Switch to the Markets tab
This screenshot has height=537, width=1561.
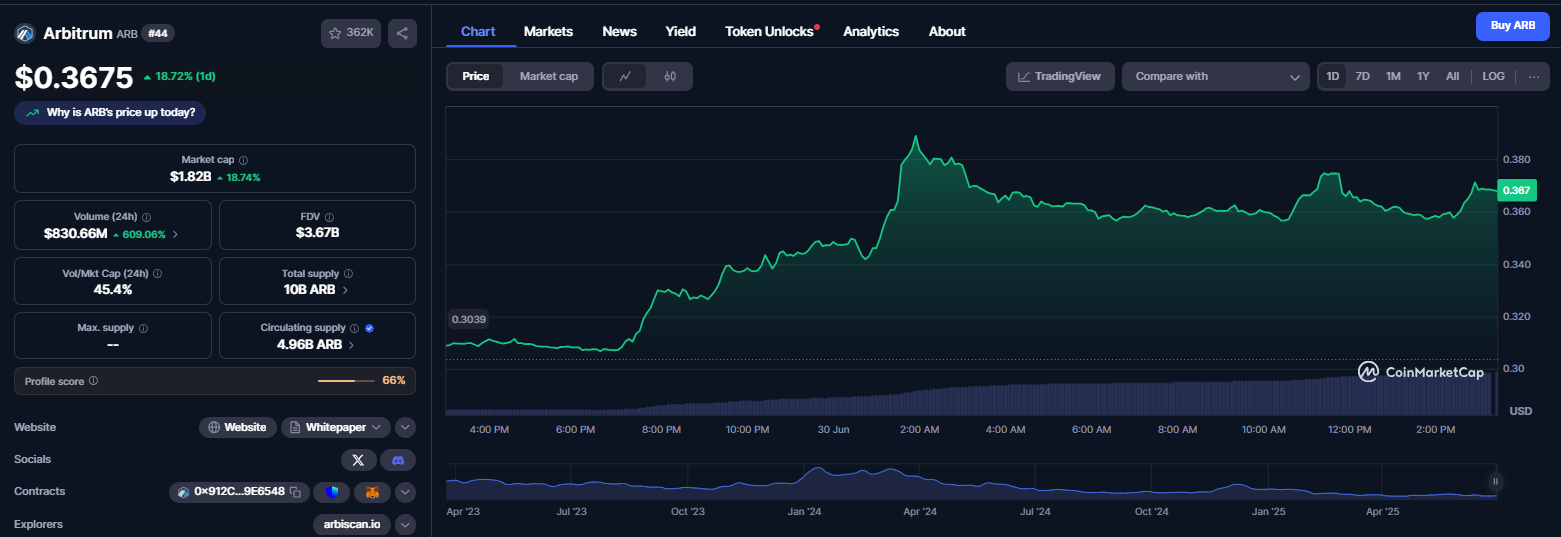tap(548, 31)
